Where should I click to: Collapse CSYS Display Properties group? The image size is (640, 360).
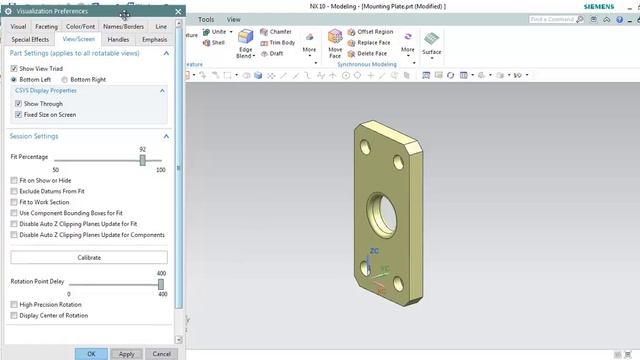pyautogui.click(x=162, y=91)
